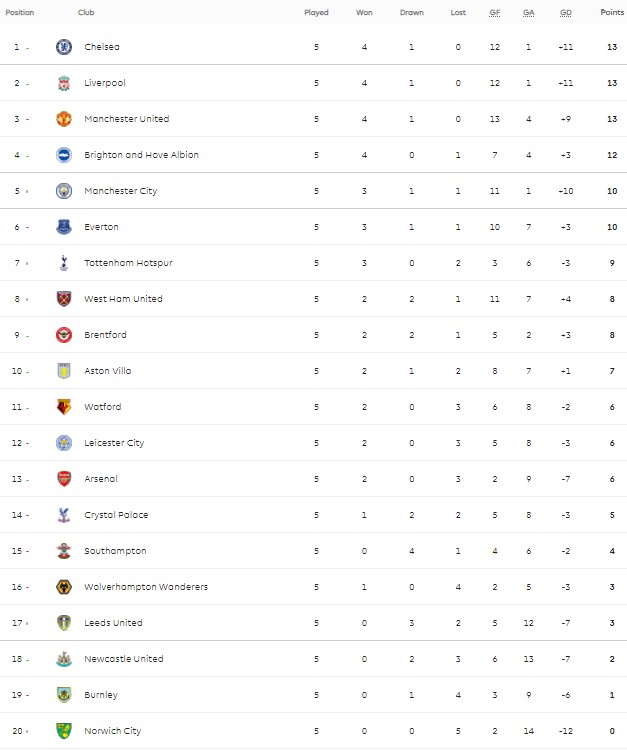Open the Leicester City club link
This screenshot has height=751, width=627.
point(114,443)
